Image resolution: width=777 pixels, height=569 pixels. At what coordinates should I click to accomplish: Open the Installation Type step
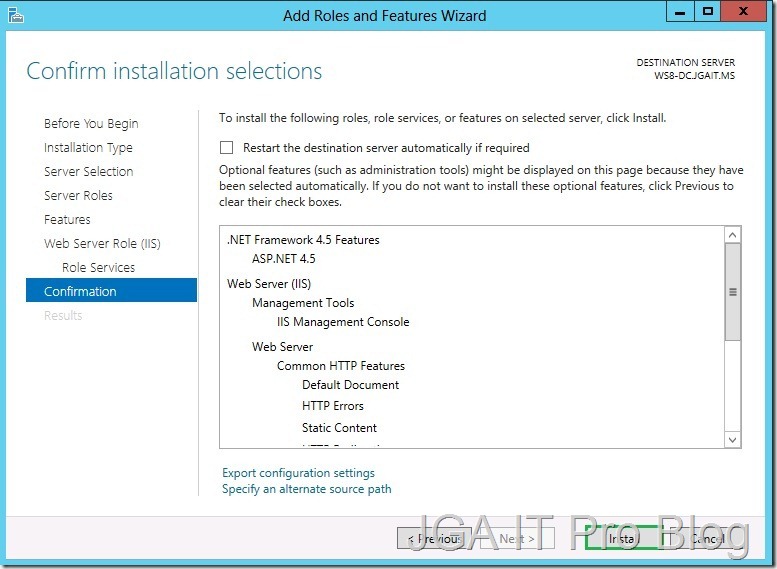coord(88,148)
